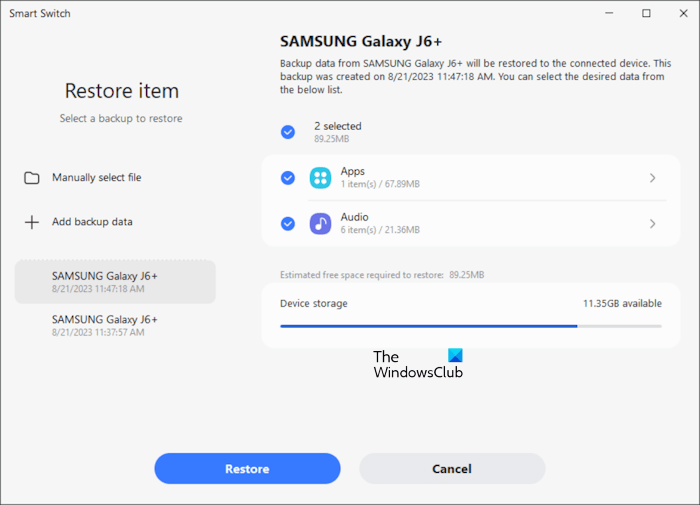Uncheck the Apps checkbox
Image resolution: width=700 pixels, height=505 pixels.
coord(288,178)
